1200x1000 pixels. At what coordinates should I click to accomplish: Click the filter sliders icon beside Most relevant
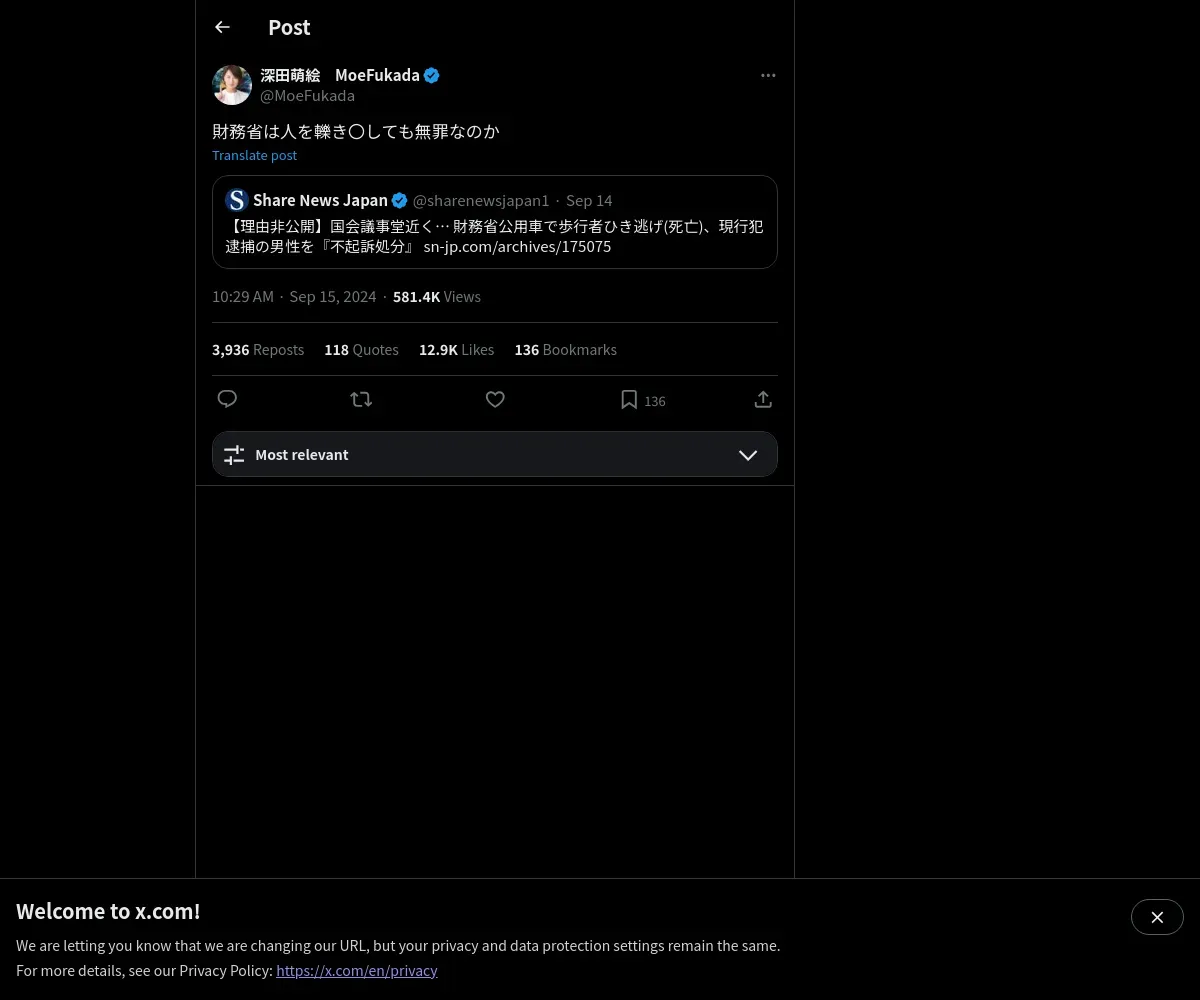pos(234,454)
